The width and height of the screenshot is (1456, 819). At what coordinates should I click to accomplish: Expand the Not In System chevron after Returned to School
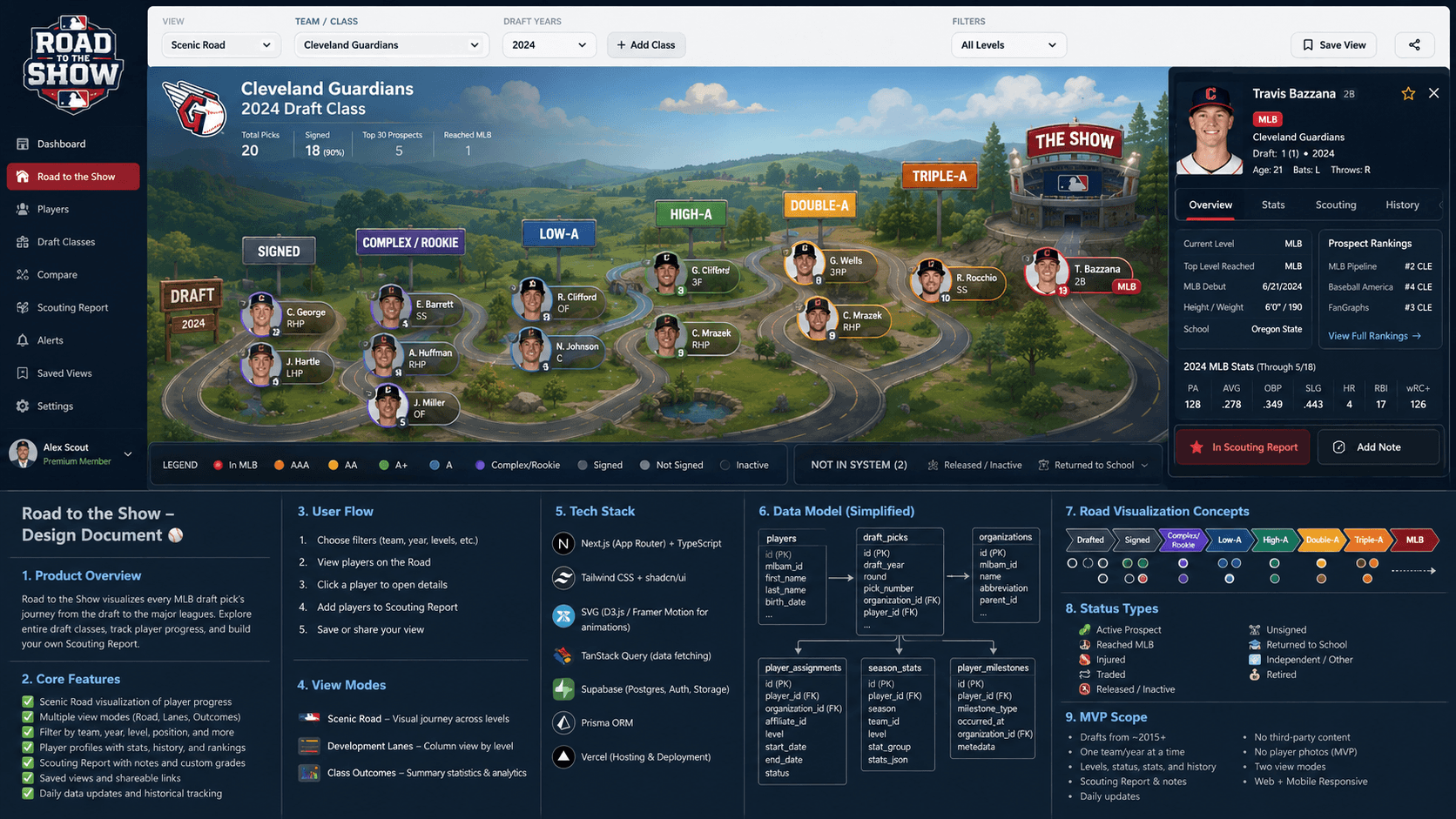[1144, 466]
